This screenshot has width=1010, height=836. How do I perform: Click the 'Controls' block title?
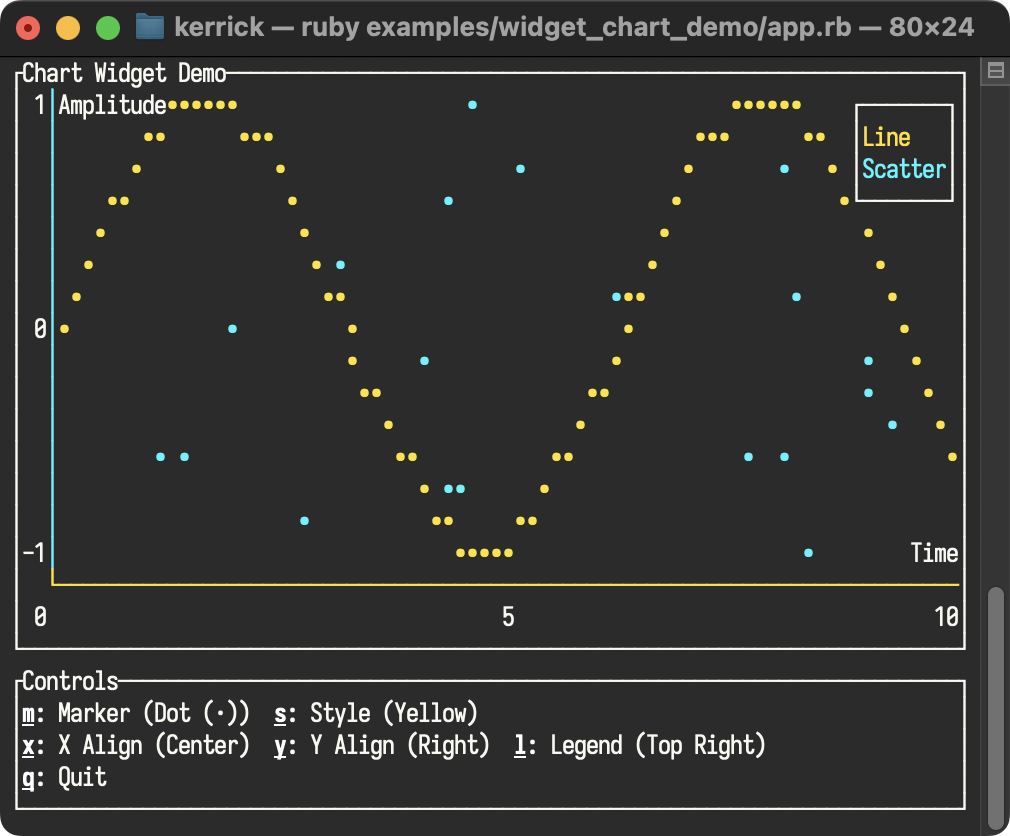[x=70, y=681]
